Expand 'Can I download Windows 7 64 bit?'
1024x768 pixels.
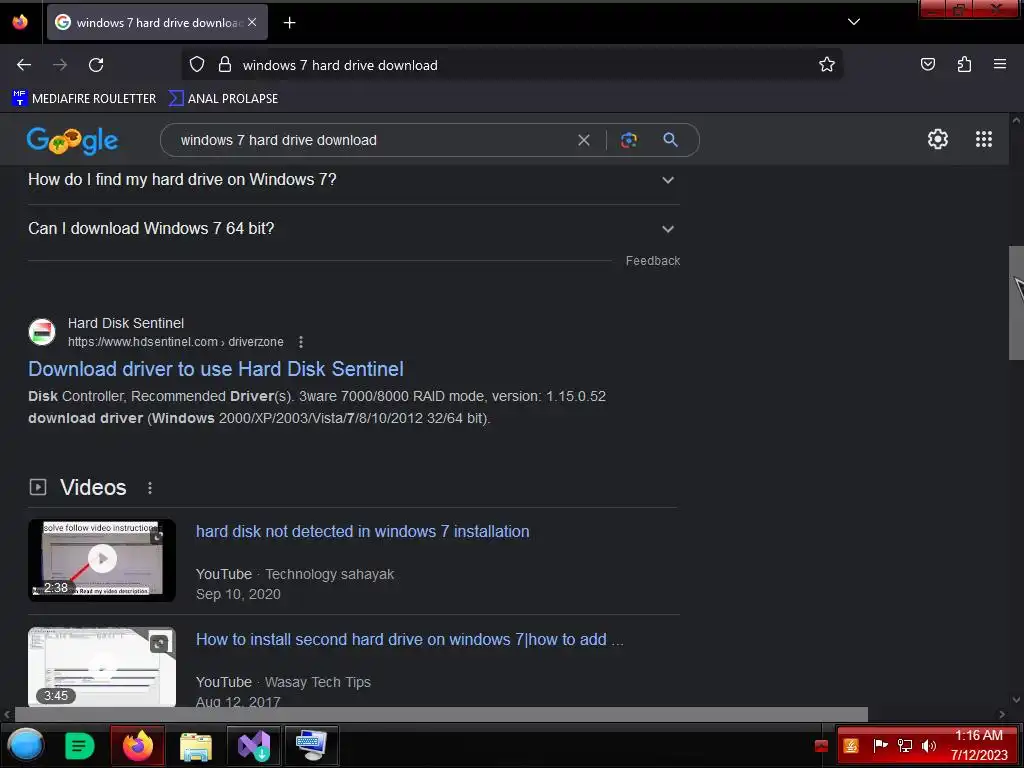click(353, 229)
